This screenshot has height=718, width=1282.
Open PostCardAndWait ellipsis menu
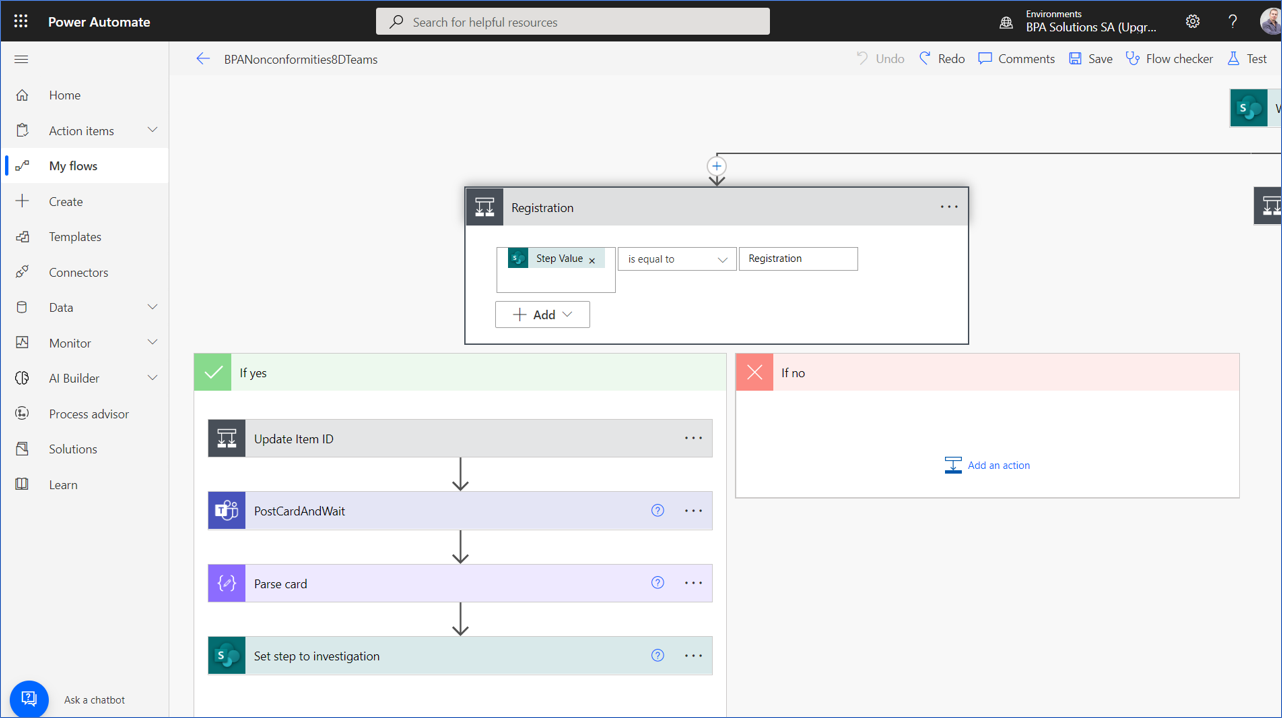pos(693,510)
